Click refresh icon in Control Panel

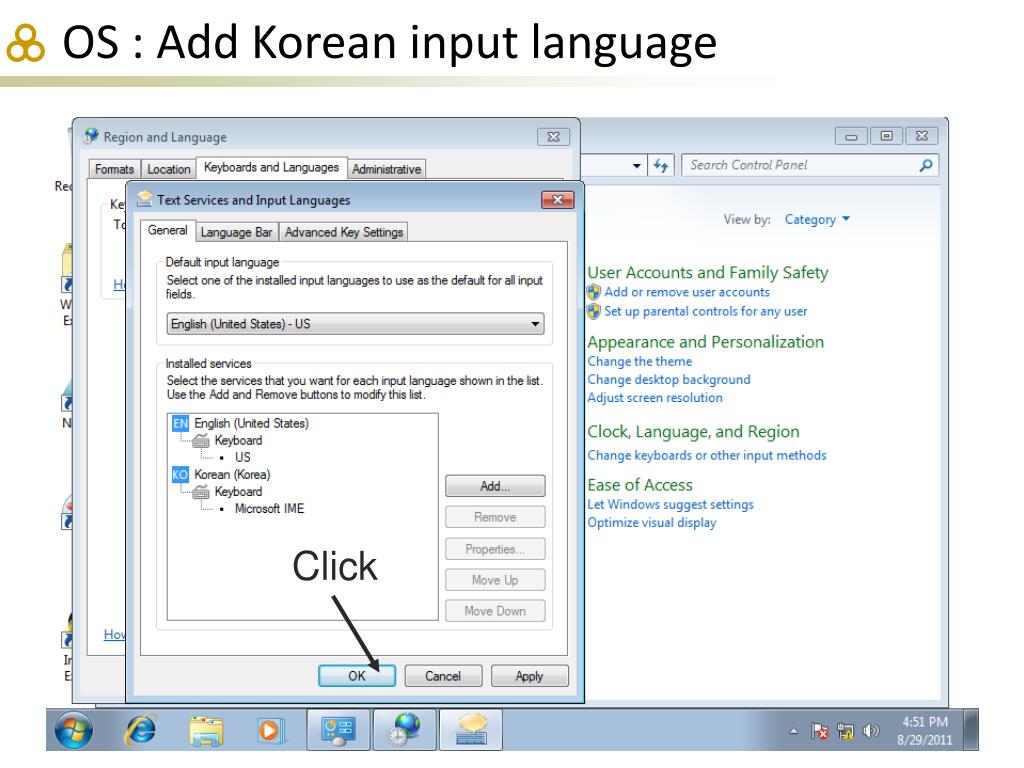661,166
